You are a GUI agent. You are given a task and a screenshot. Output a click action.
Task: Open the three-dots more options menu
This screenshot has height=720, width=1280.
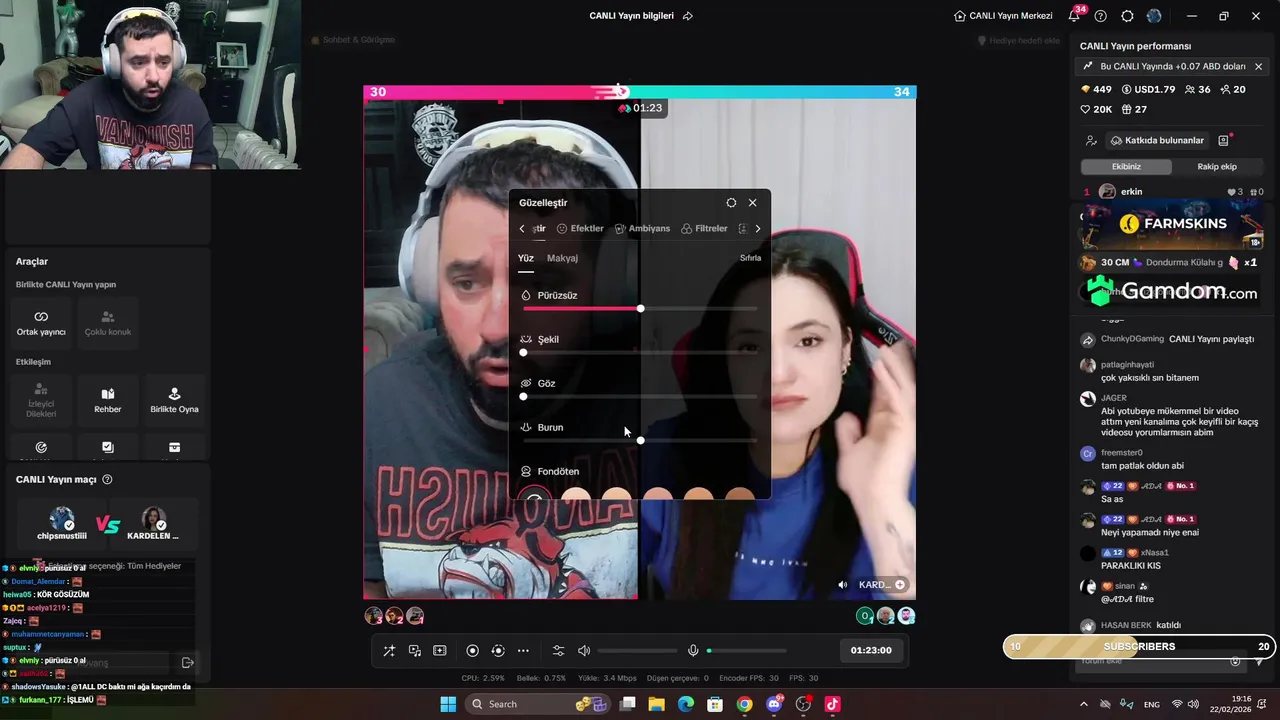tap(523, 650)
